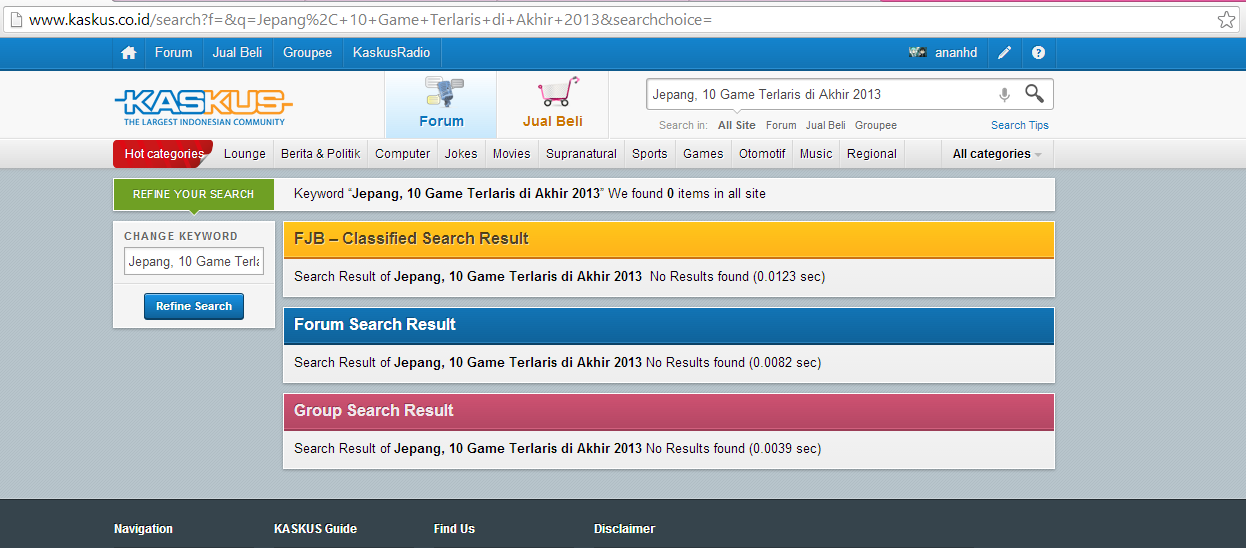Select the Hot categories tab
1246x548 pixels.
pos(163,154)
